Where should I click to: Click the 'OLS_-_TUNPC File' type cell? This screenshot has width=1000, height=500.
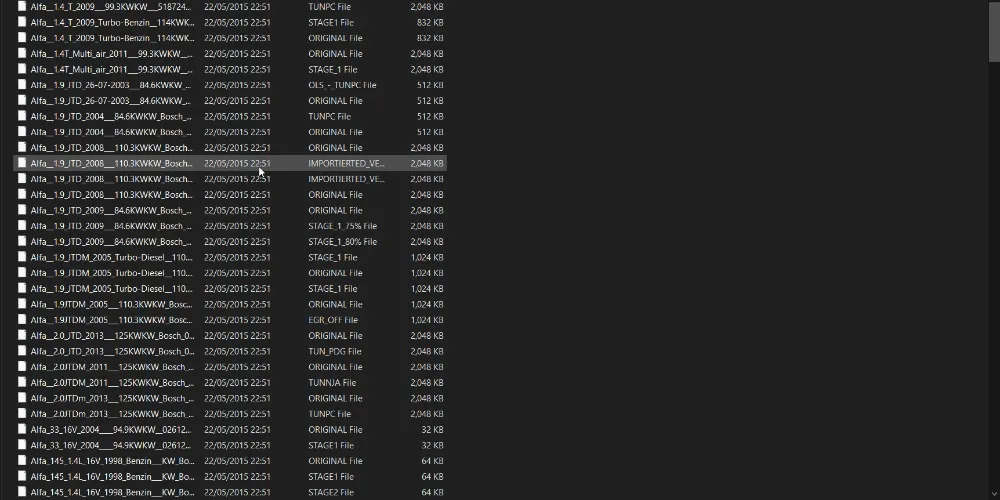342,85
